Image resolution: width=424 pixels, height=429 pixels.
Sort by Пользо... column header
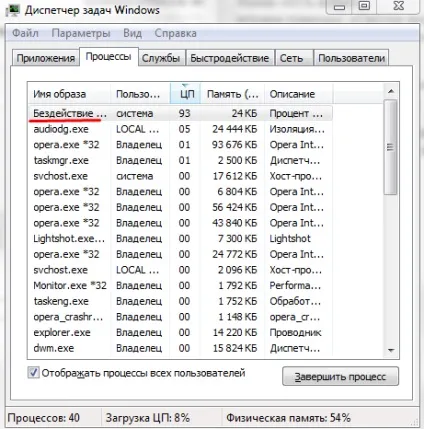point(140,94)
